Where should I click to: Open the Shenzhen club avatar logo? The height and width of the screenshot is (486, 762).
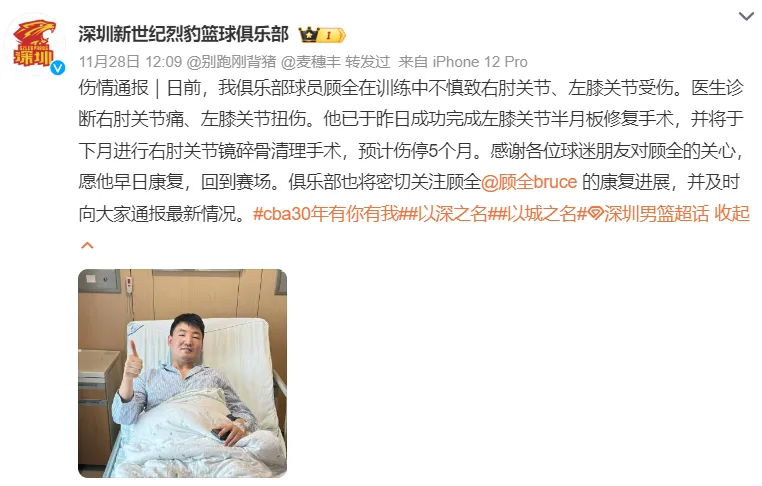(x=34, y=45)
